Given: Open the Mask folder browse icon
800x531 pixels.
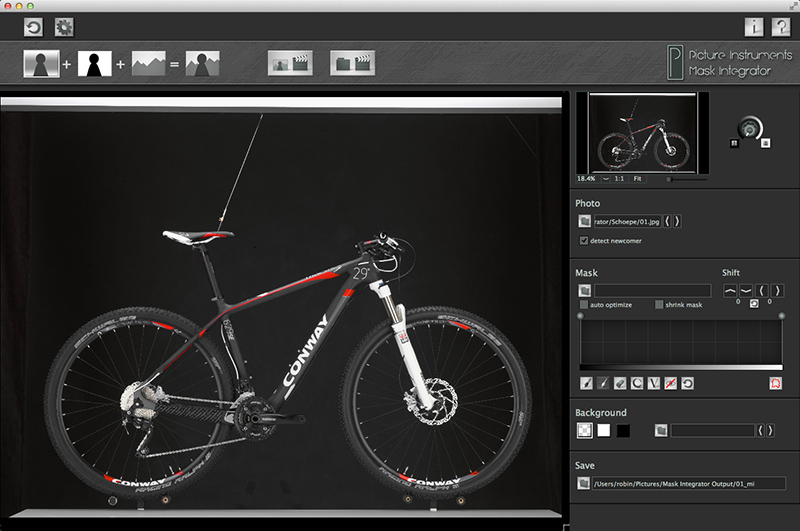Looking at the screenshot, I should 585,291.
